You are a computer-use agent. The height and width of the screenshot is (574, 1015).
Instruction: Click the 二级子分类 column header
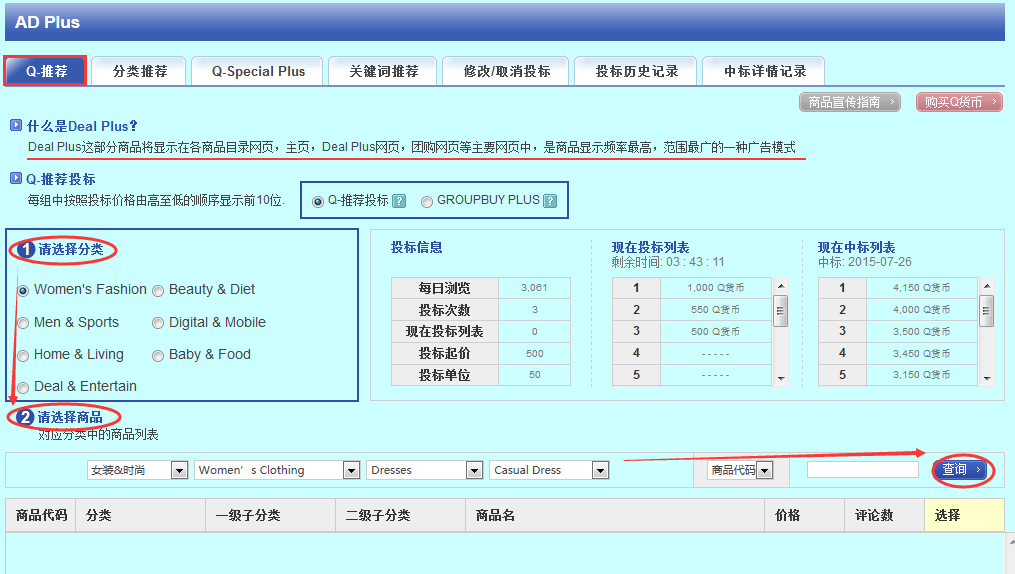[400, 515]
